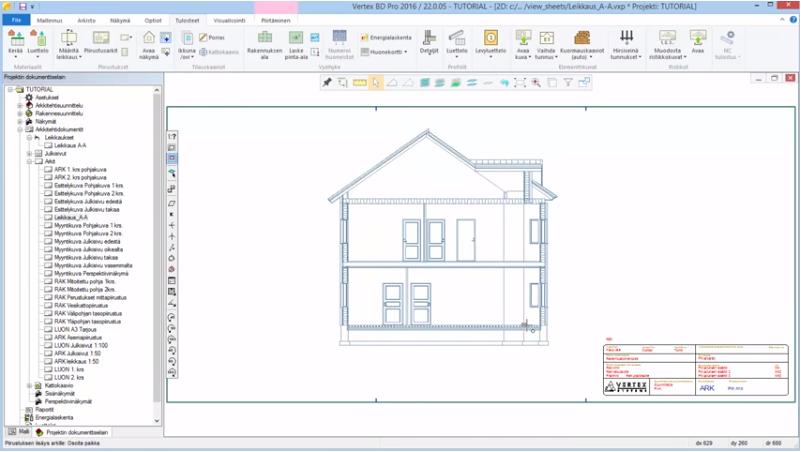Click the Energialaskenta ribbon icon

pyautogui.click(x=364, y=36)
